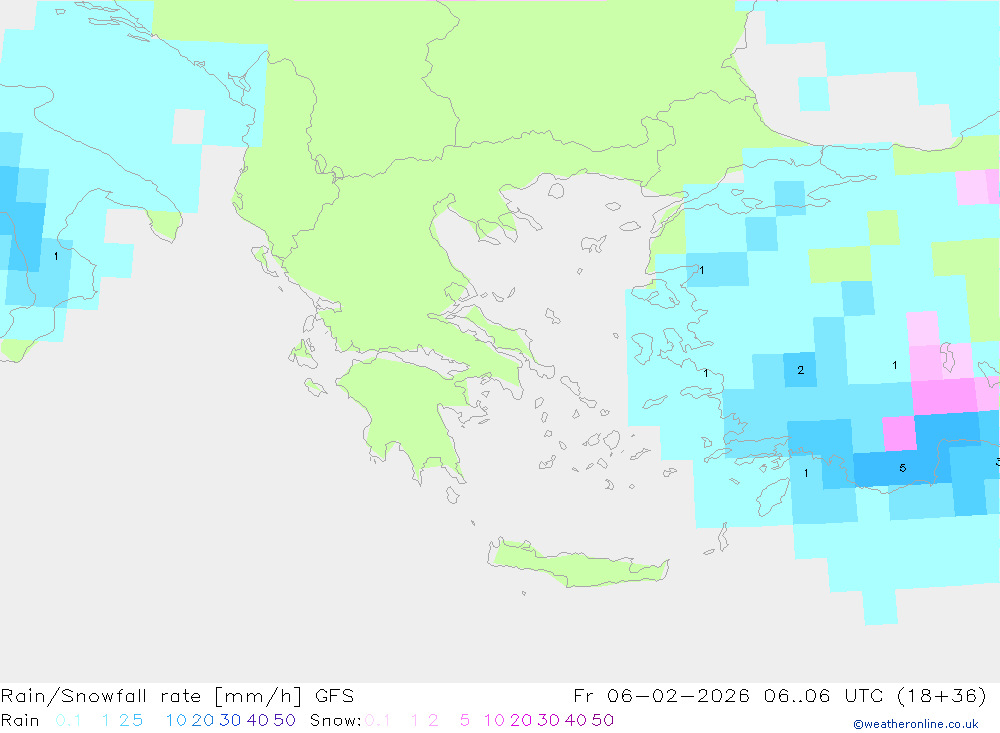Click the "Rain" legend label
This screenshot has height=733, width=1000.
(20, 720)
